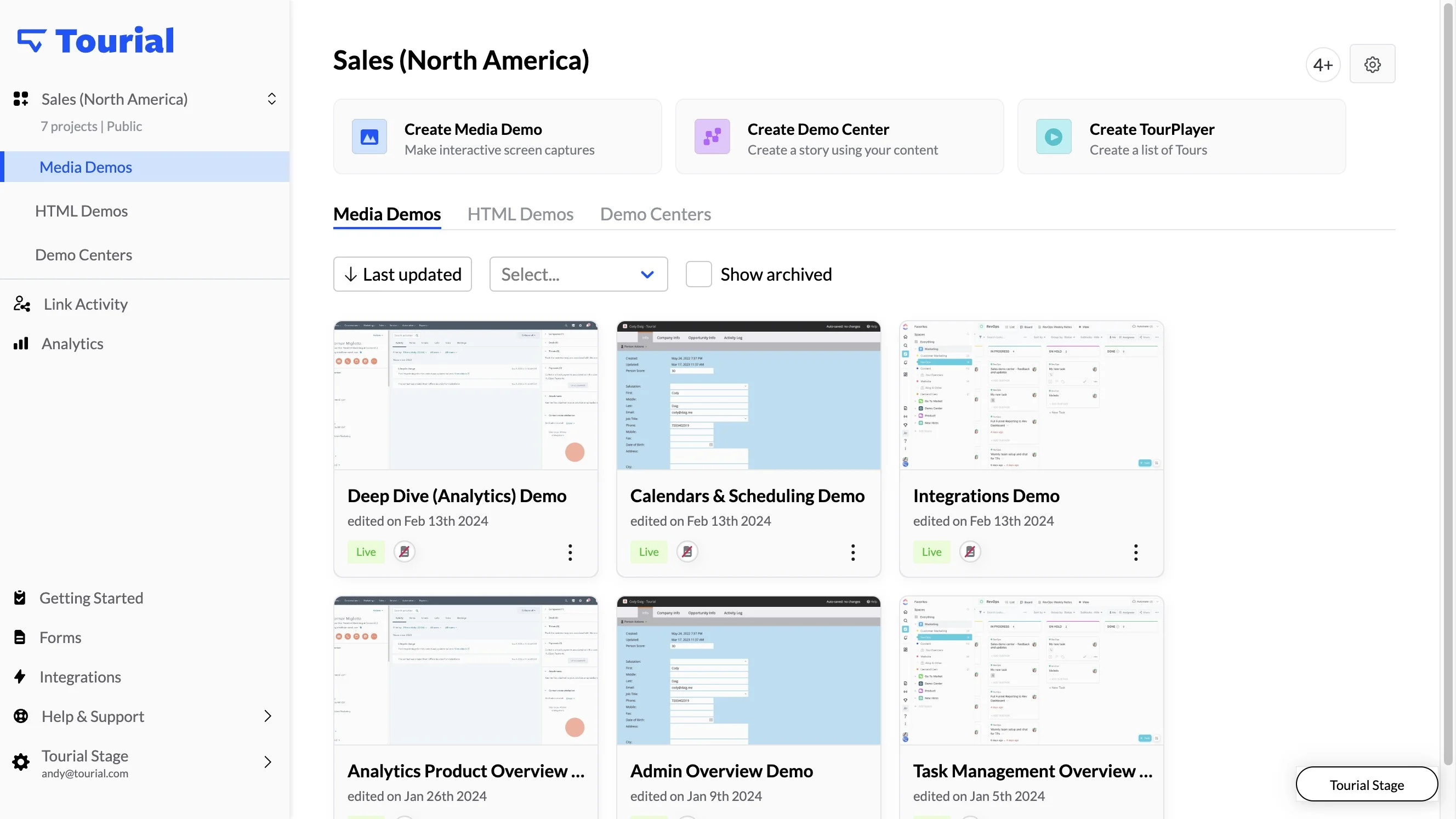Click Create TourPlayer card title
The height and width of the screenshot is (819, 1456).
1152,129
